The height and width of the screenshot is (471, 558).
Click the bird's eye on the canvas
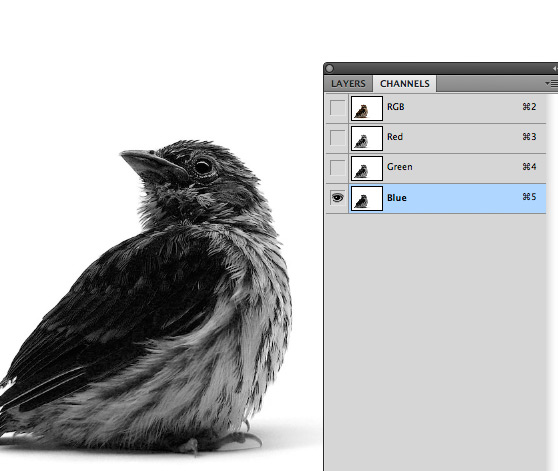(x=204, y=166)
